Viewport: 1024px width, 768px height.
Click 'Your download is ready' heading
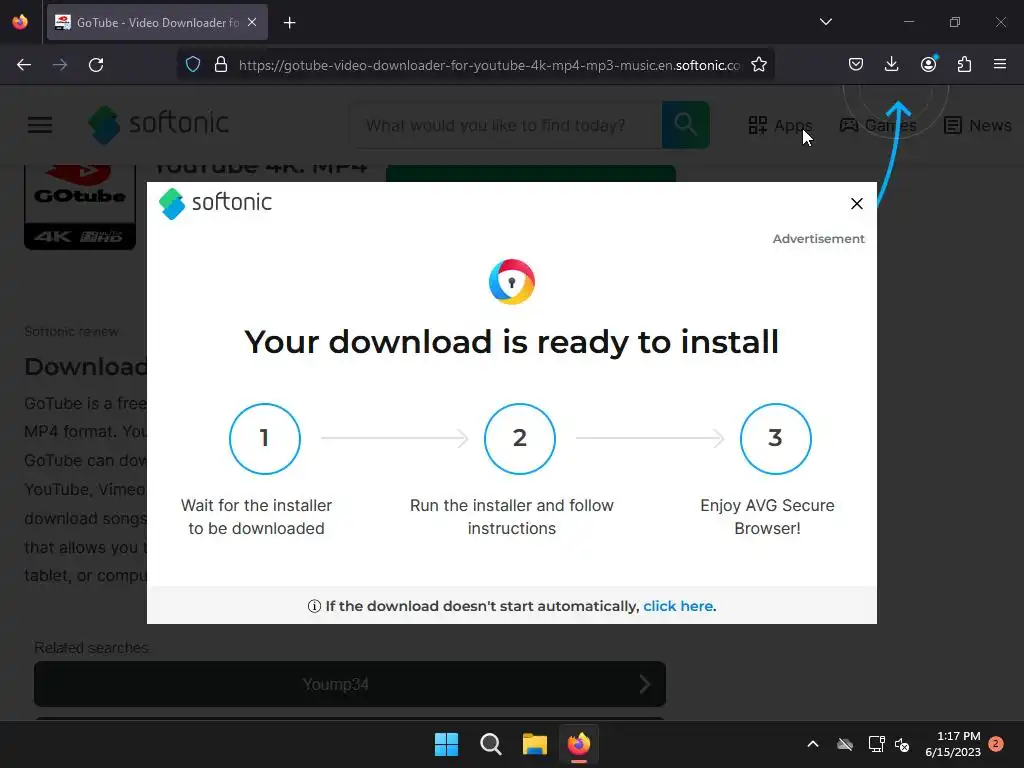512,342
